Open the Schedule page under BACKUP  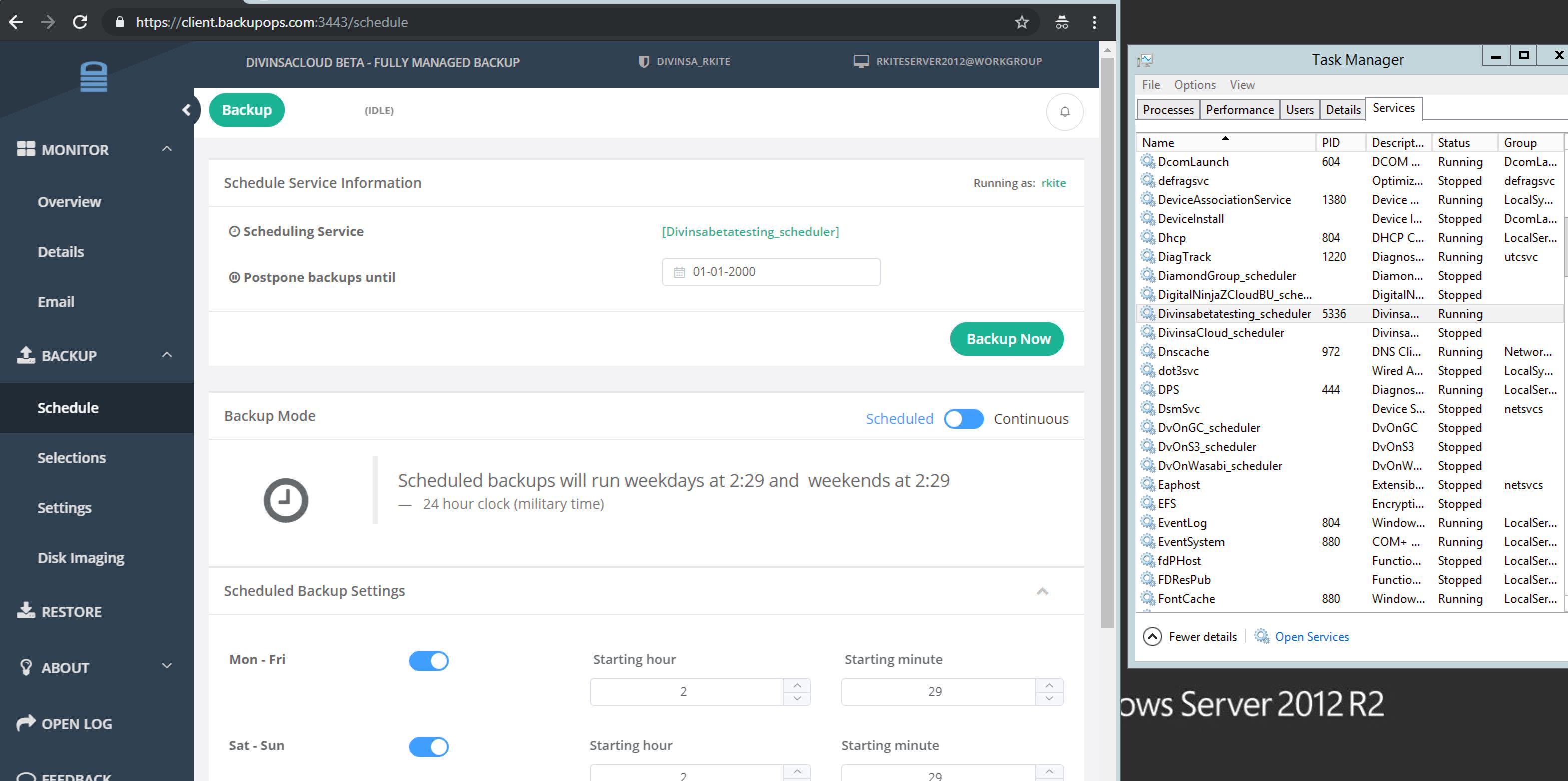click(x=68, y=407)
